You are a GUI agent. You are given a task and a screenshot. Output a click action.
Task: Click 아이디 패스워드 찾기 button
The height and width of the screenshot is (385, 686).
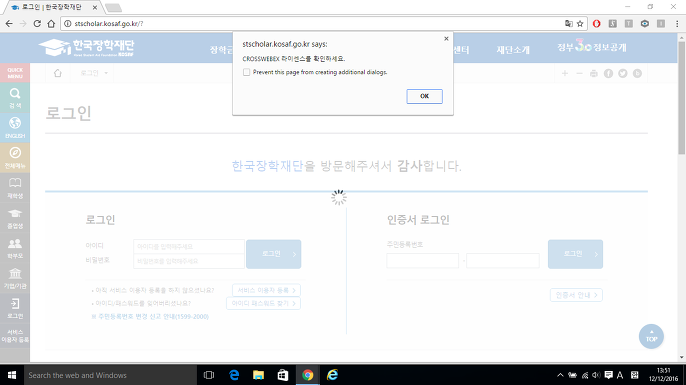(x=263, y=303)
